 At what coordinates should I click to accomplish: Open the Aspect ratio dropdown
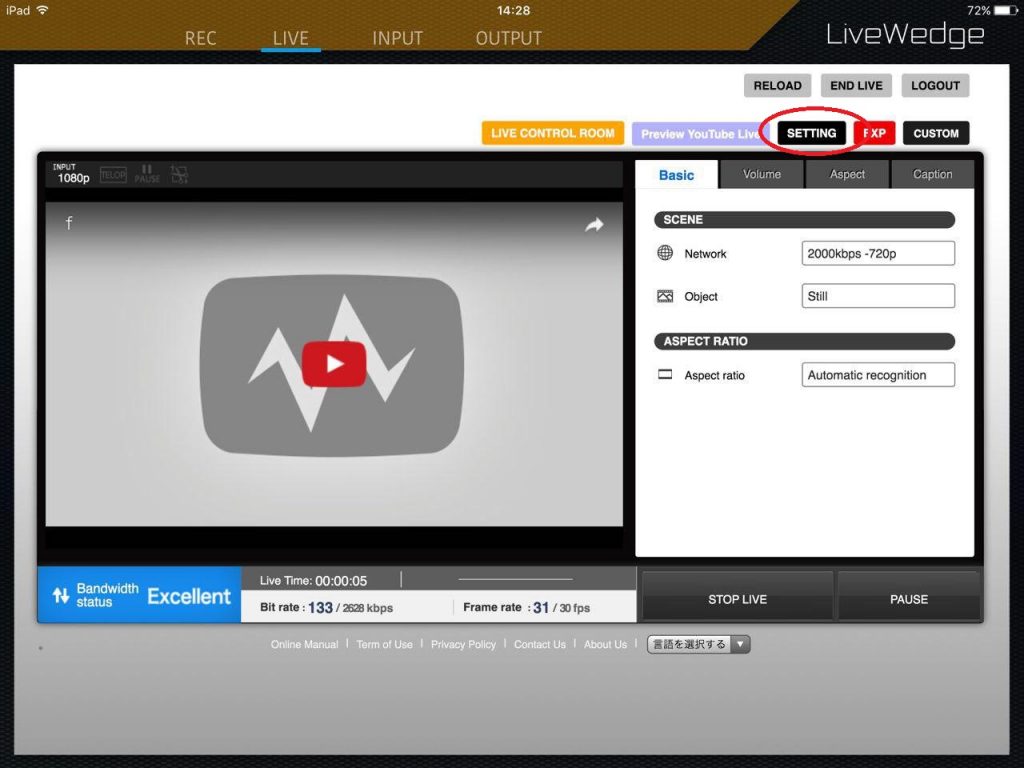click(878, 375)
